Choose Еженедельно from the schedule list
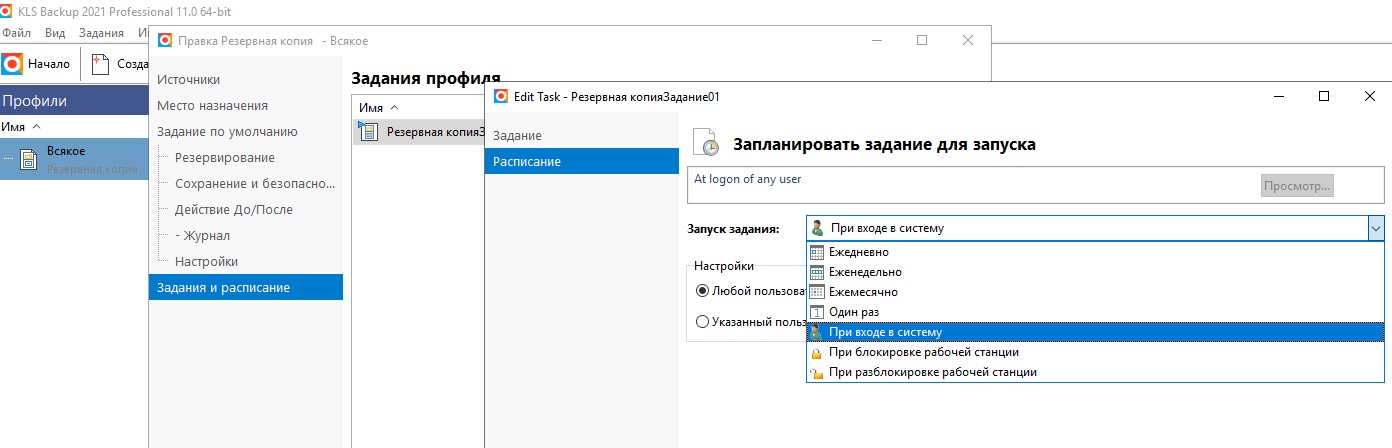This screenshot has width=1392, height=448. pyautogui.click(x=864, y=272)
